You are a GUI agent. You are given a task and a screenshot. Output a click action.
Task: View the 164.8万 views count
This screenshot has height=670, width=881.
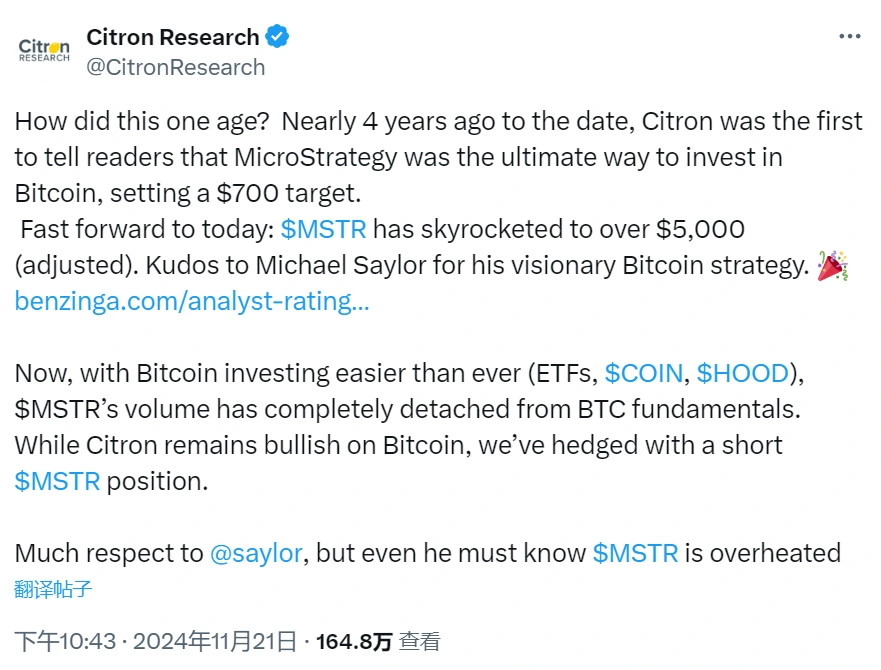354,641
